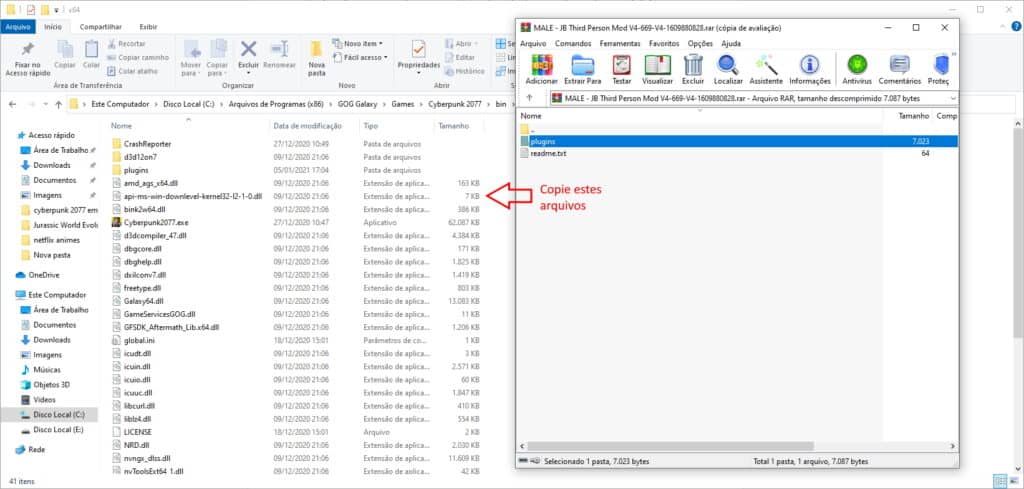The width and height of the screenshot is (1024, 489).
Task: Open the Arquivo tab in Explorer
Action: click(18, 27)
